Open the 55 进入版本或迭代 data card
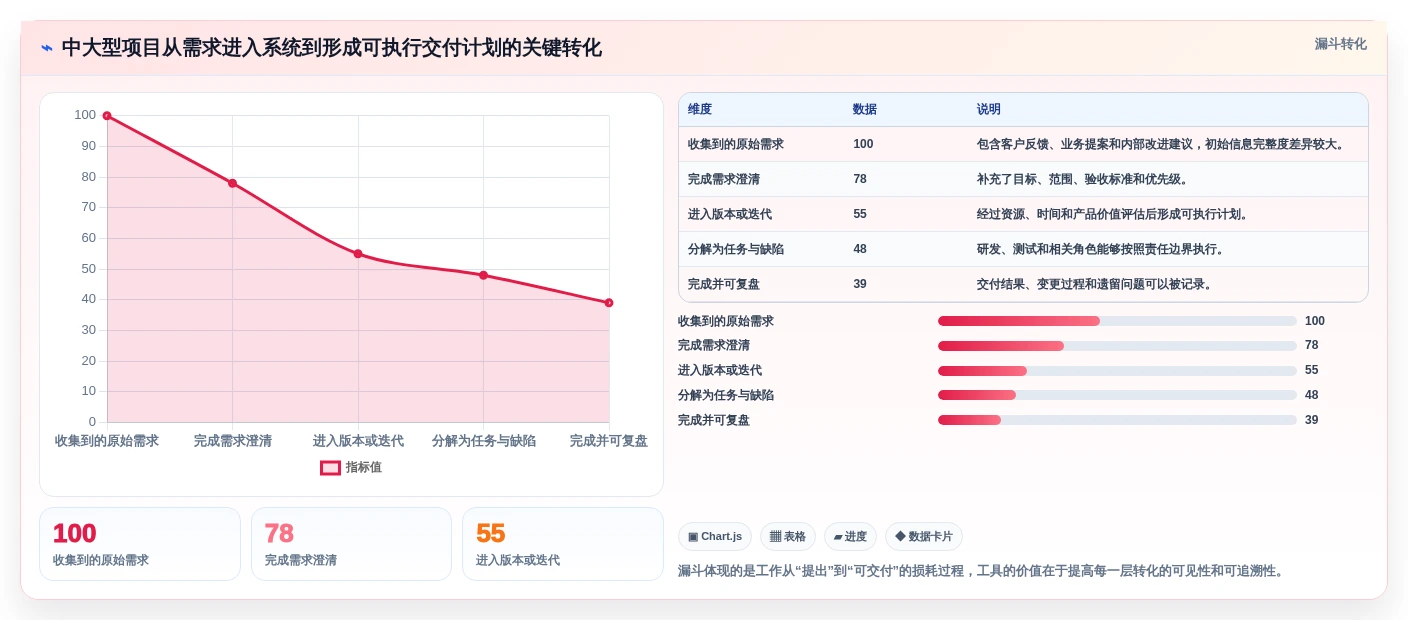1408x620 pixels. pos(563,544)
